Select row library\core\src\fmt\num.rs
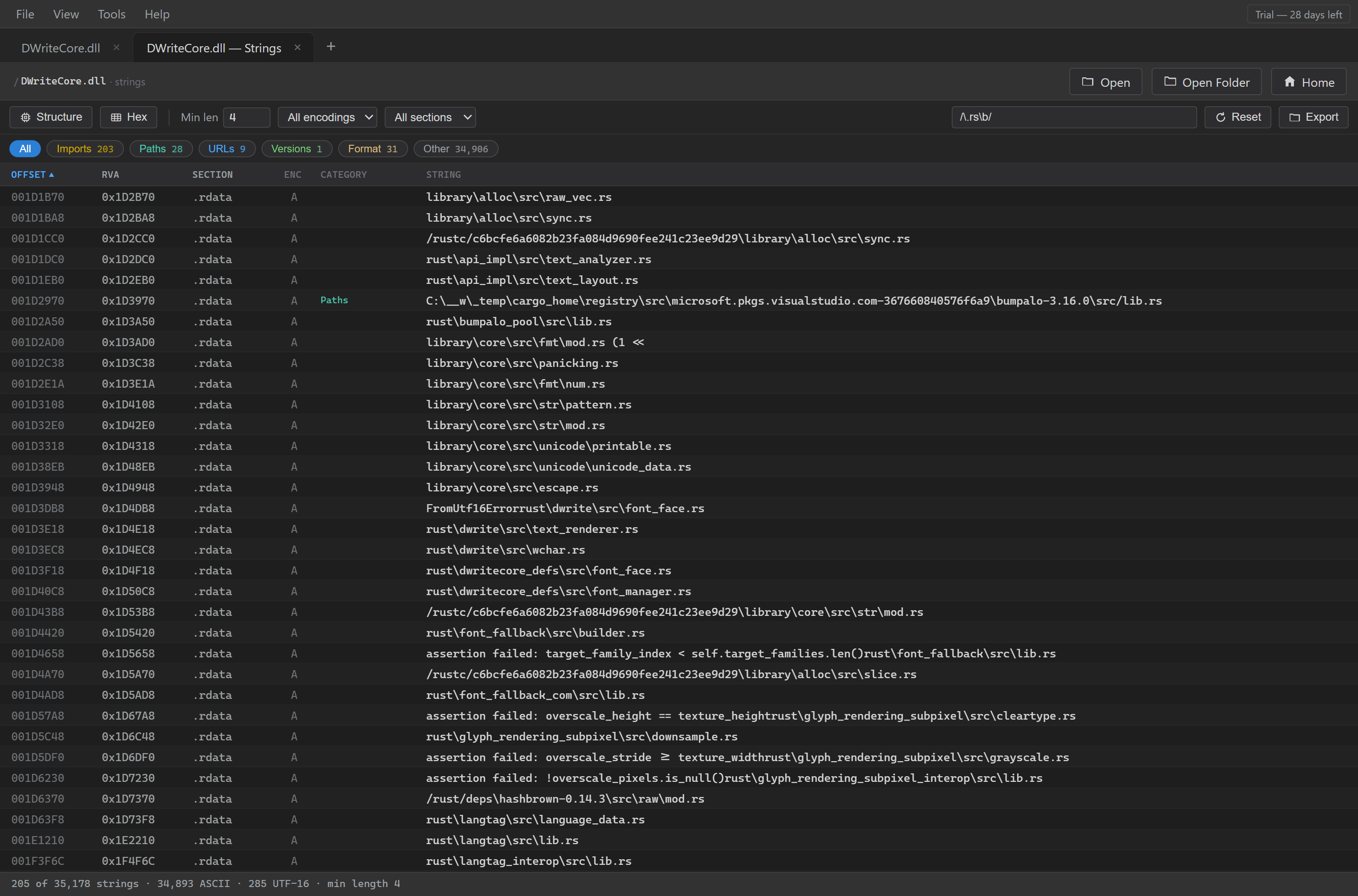This screenshot has width=1358, height=896. pos(679,384)
